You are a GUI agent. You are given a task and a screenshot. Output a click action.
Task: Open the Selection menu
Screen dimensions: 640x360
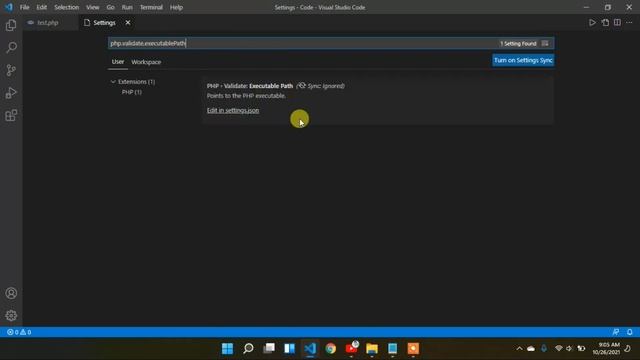(67, 7)
